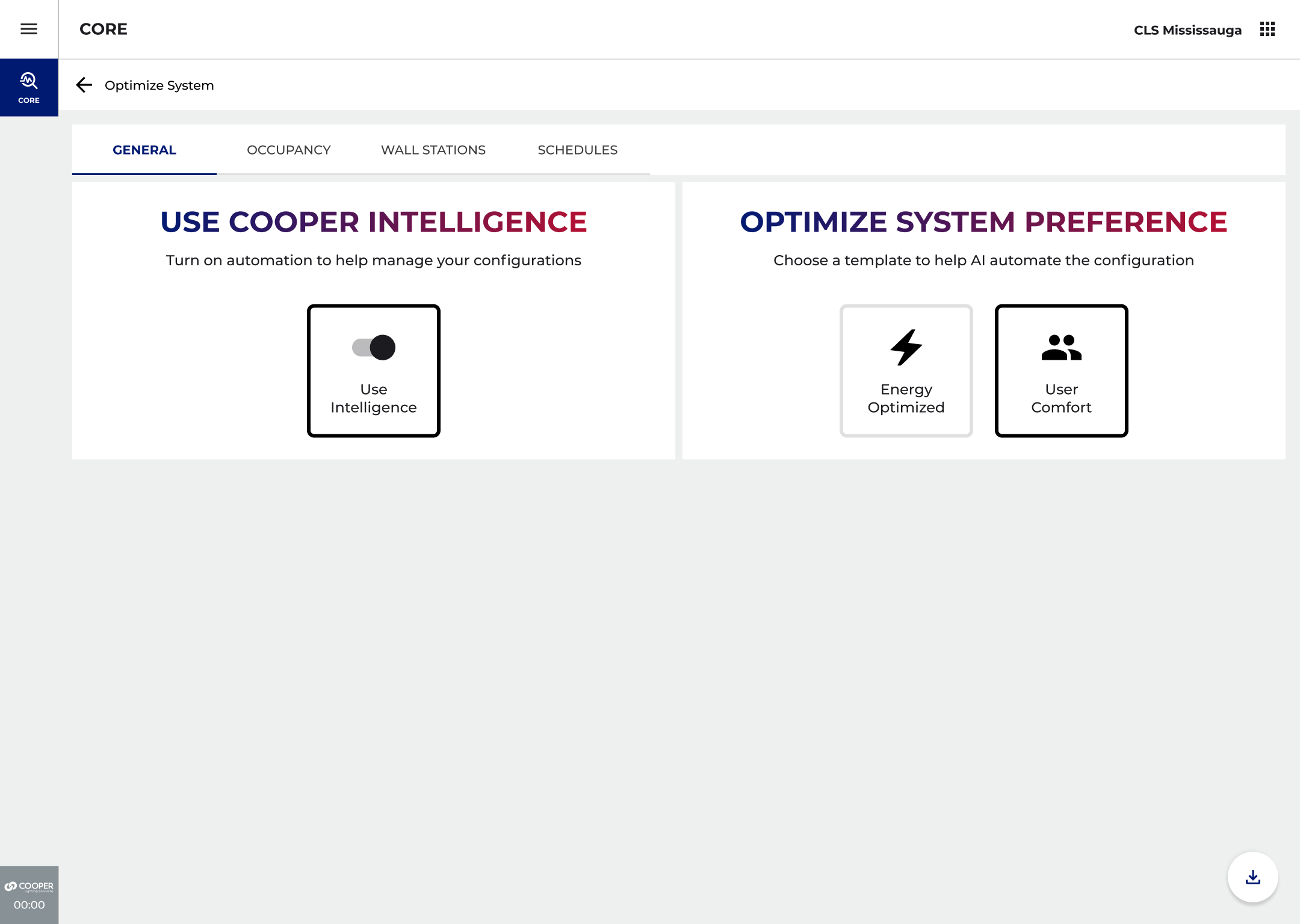
Task: Switch to the GENERAL tab
Action: pos(144,150)
